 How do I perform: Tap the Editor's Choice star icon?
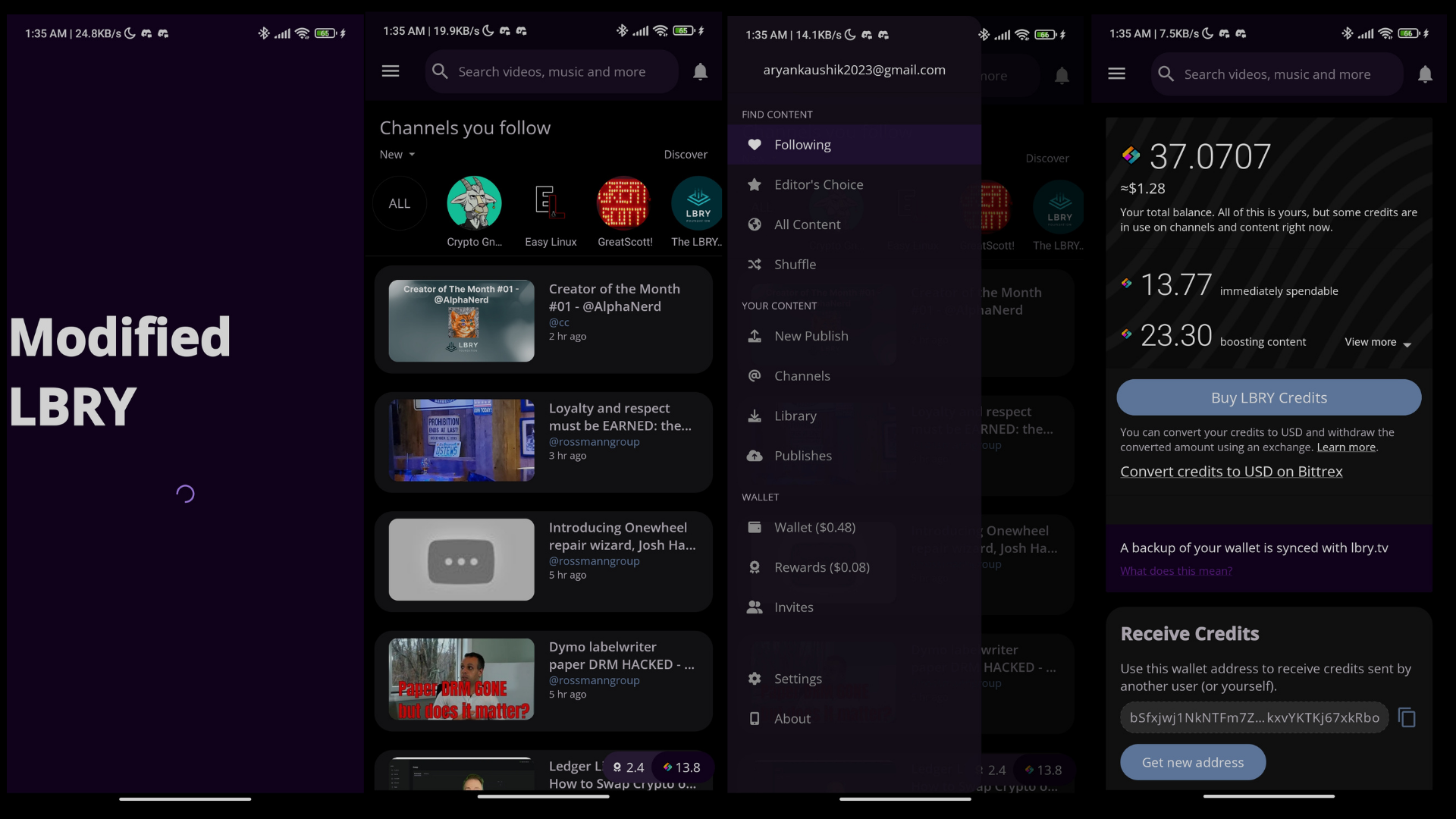coord(755,184)
